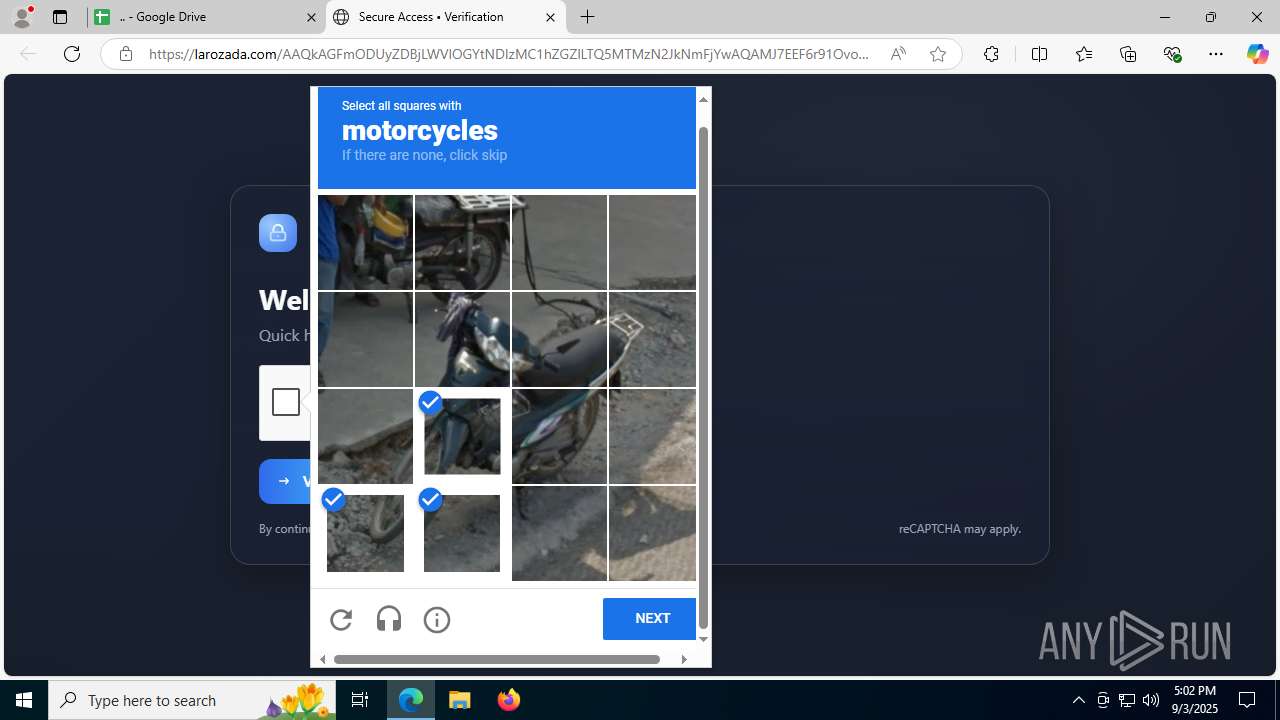Select the Secure Access Verification tab
Screen dimensions: 1280x720
pyautogui.click(x=445, y=17)
